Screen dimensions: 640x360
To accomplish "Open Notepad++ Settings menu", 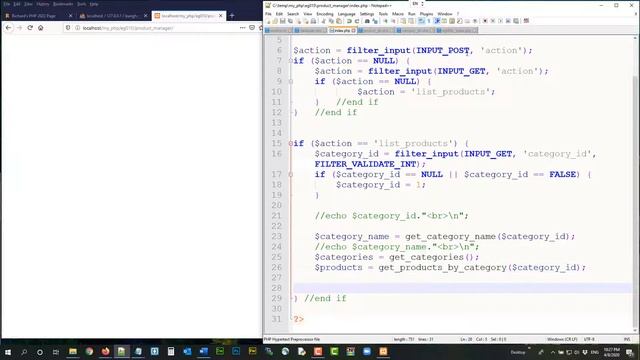I will point(367,14).
